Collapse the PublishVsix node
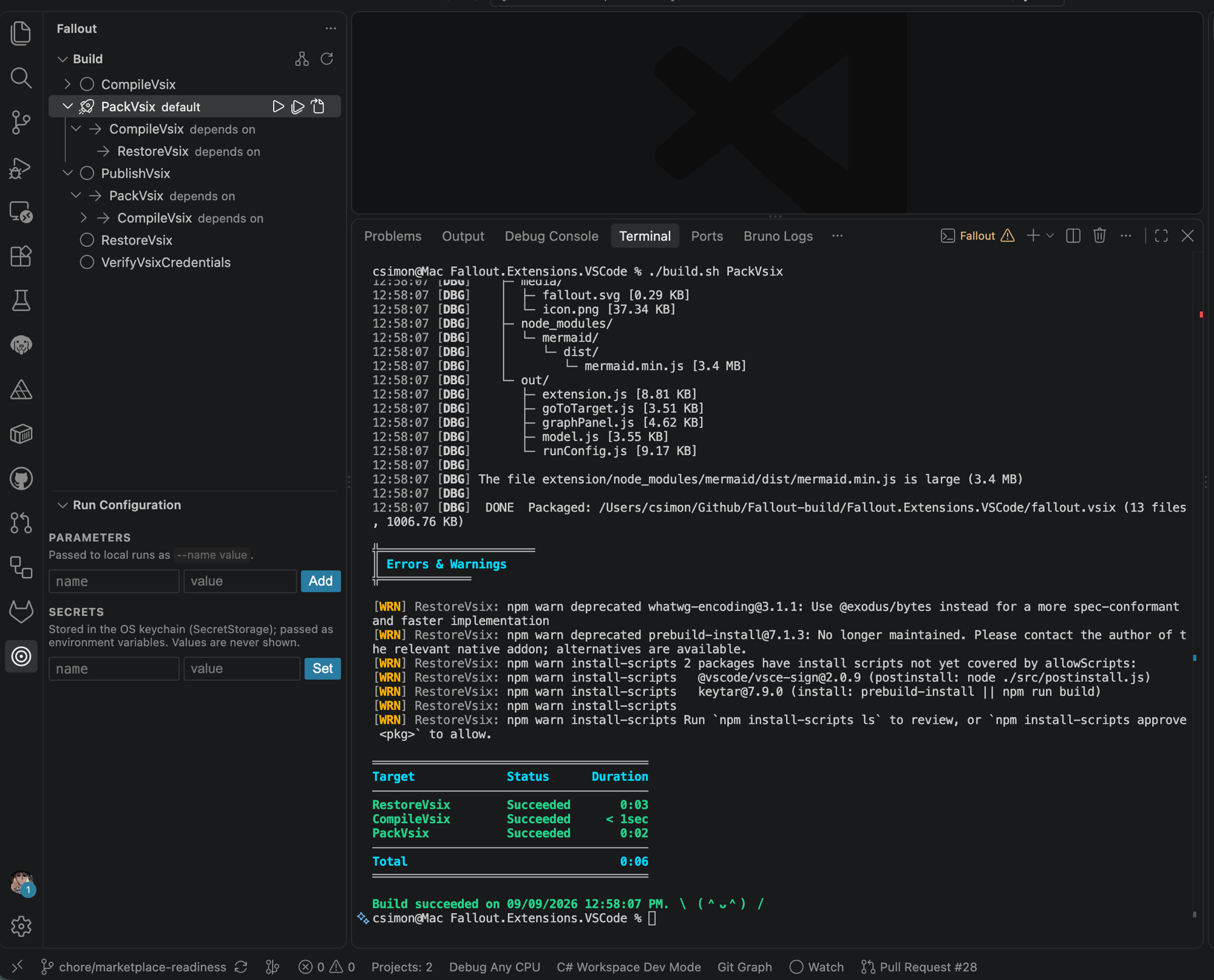The width and height of the screenshot is (1214, 980). pos(67,174)
